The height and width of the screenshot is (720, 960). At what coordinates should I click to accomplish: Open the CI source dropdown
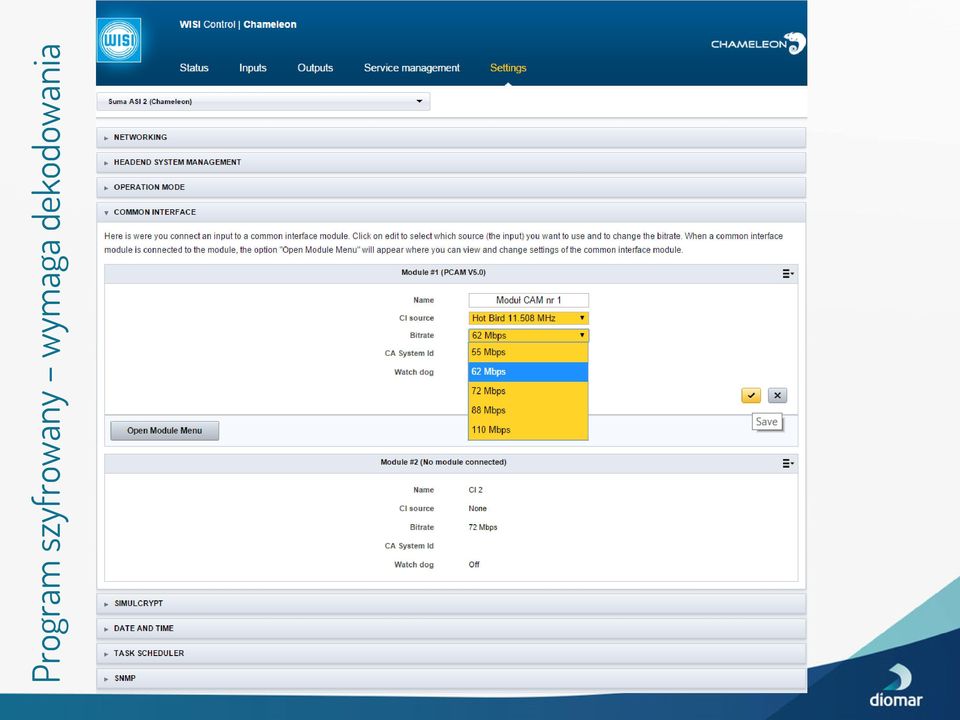528,318
